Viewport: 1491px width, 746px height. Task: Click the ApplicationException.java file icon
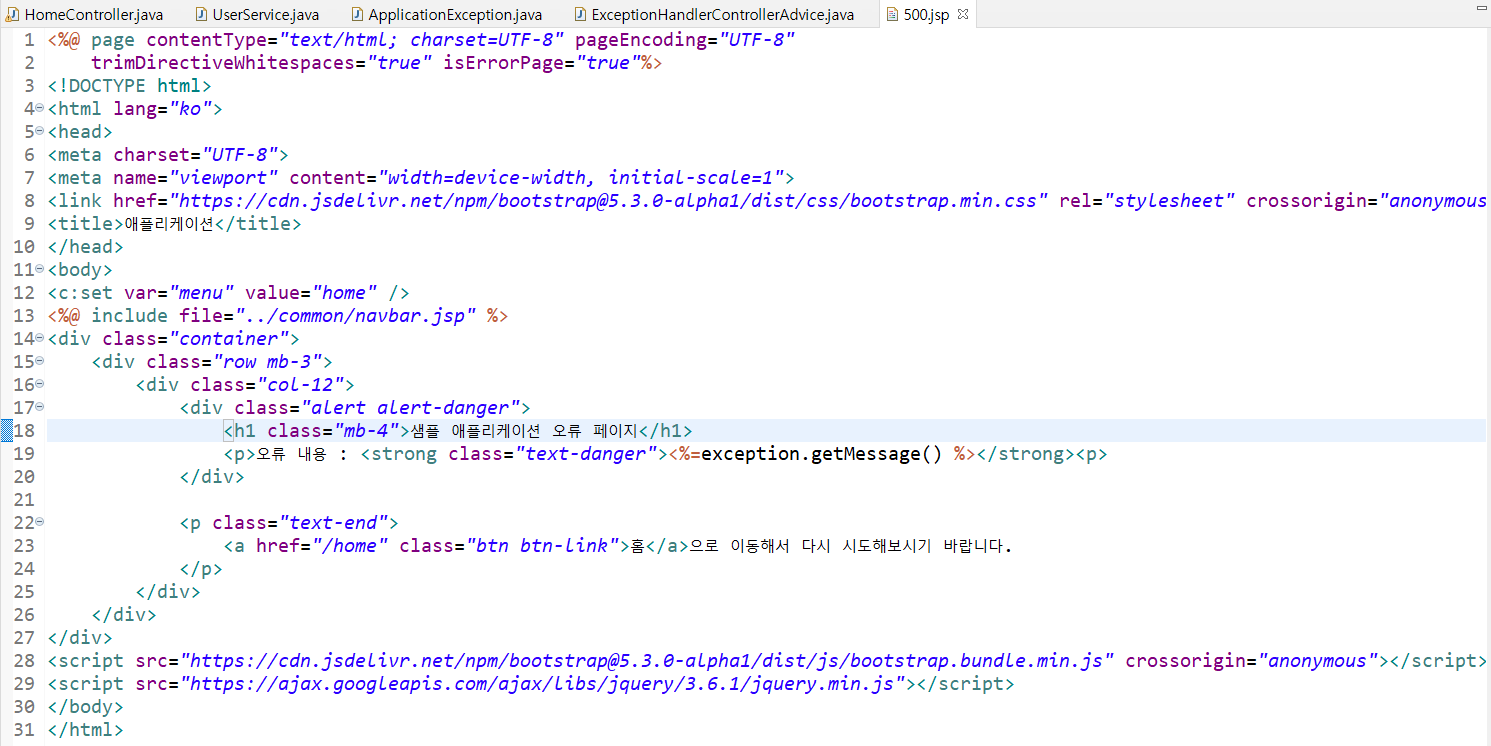pyautogui.click(x=357, y=15)
